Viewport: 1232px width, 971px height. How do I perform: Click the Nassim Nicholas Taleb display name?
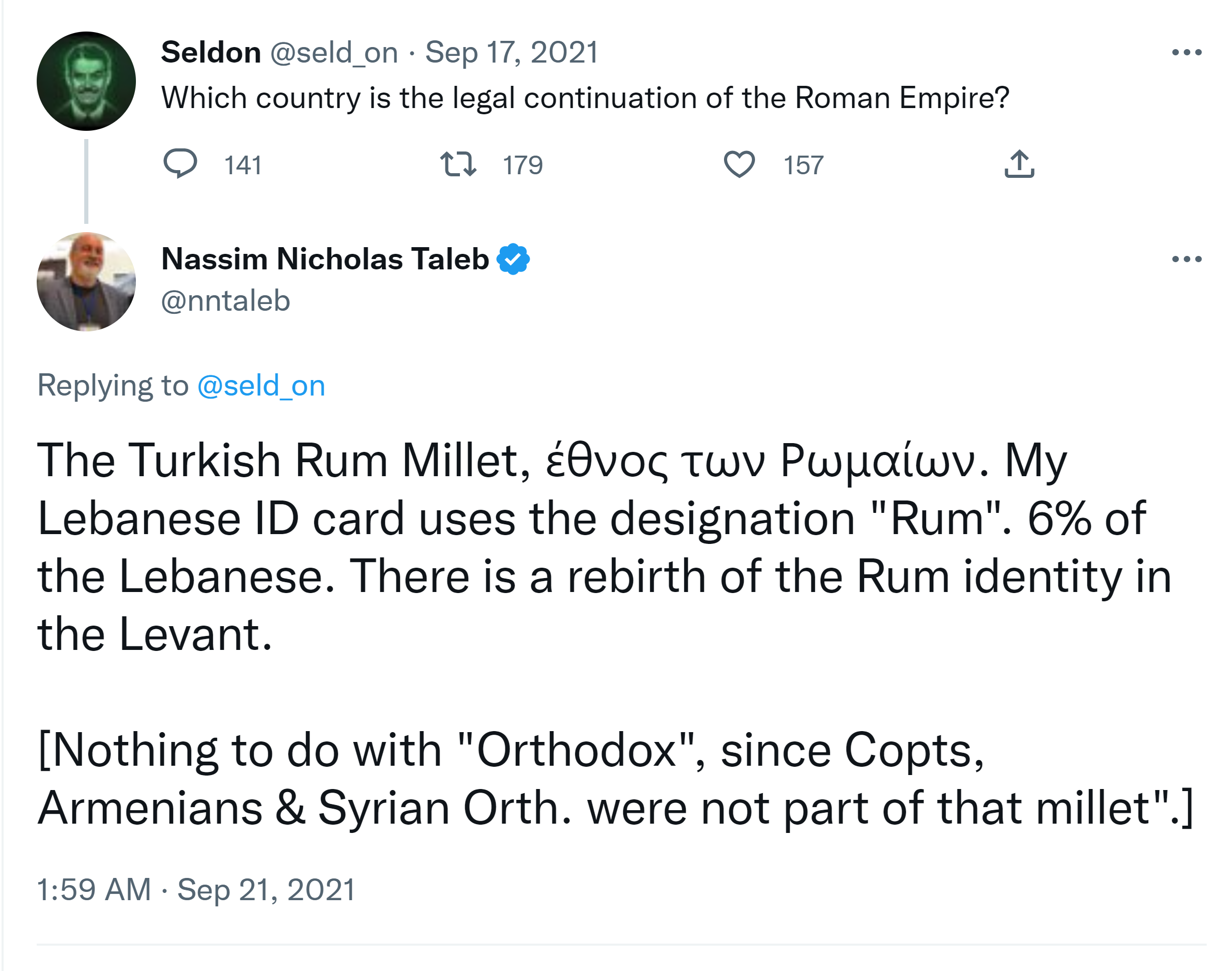pyautogui.click(x=325, y=259)
